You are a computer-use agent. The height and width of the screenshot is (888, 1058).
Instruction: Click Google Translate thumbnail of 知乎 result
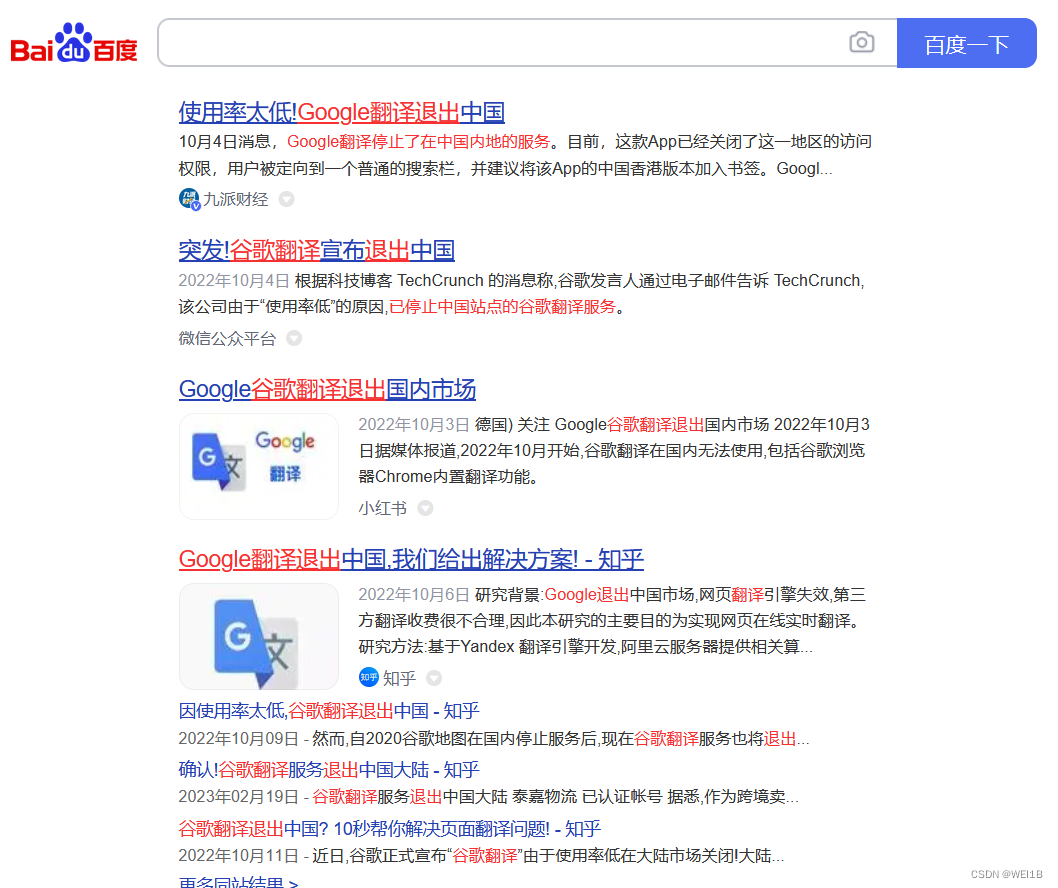pos(258,636)
